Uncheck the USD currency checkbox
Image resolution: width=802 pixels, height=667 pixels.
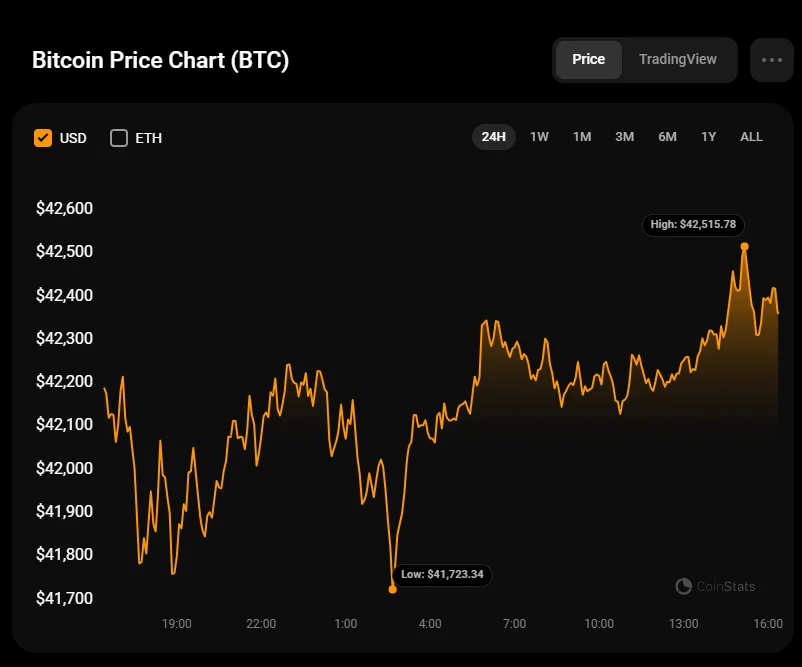point(43,138)
